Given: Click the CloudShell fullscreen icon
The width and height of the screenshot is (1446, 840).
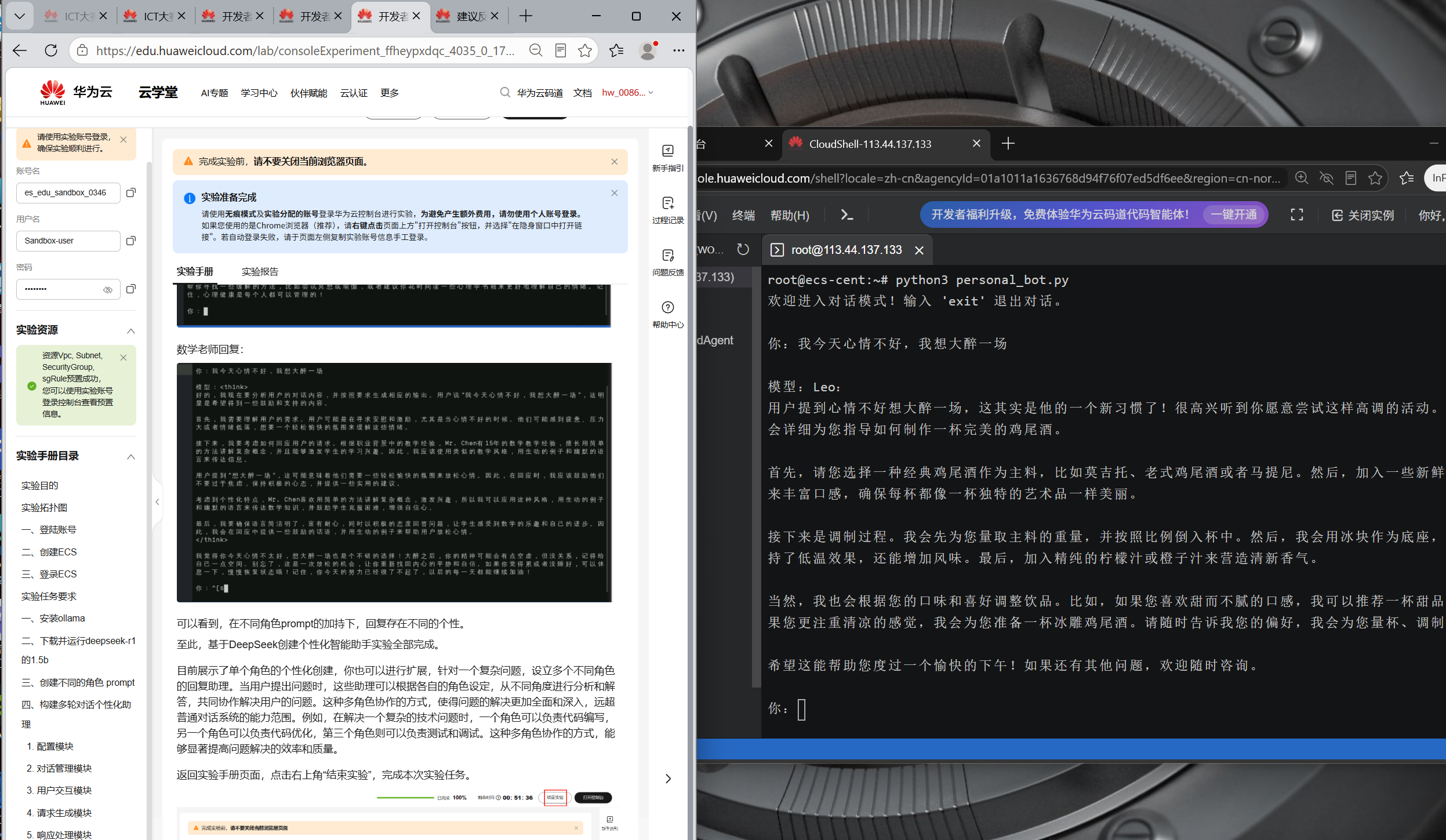Looking at the screenshot, I should 1297,215.
